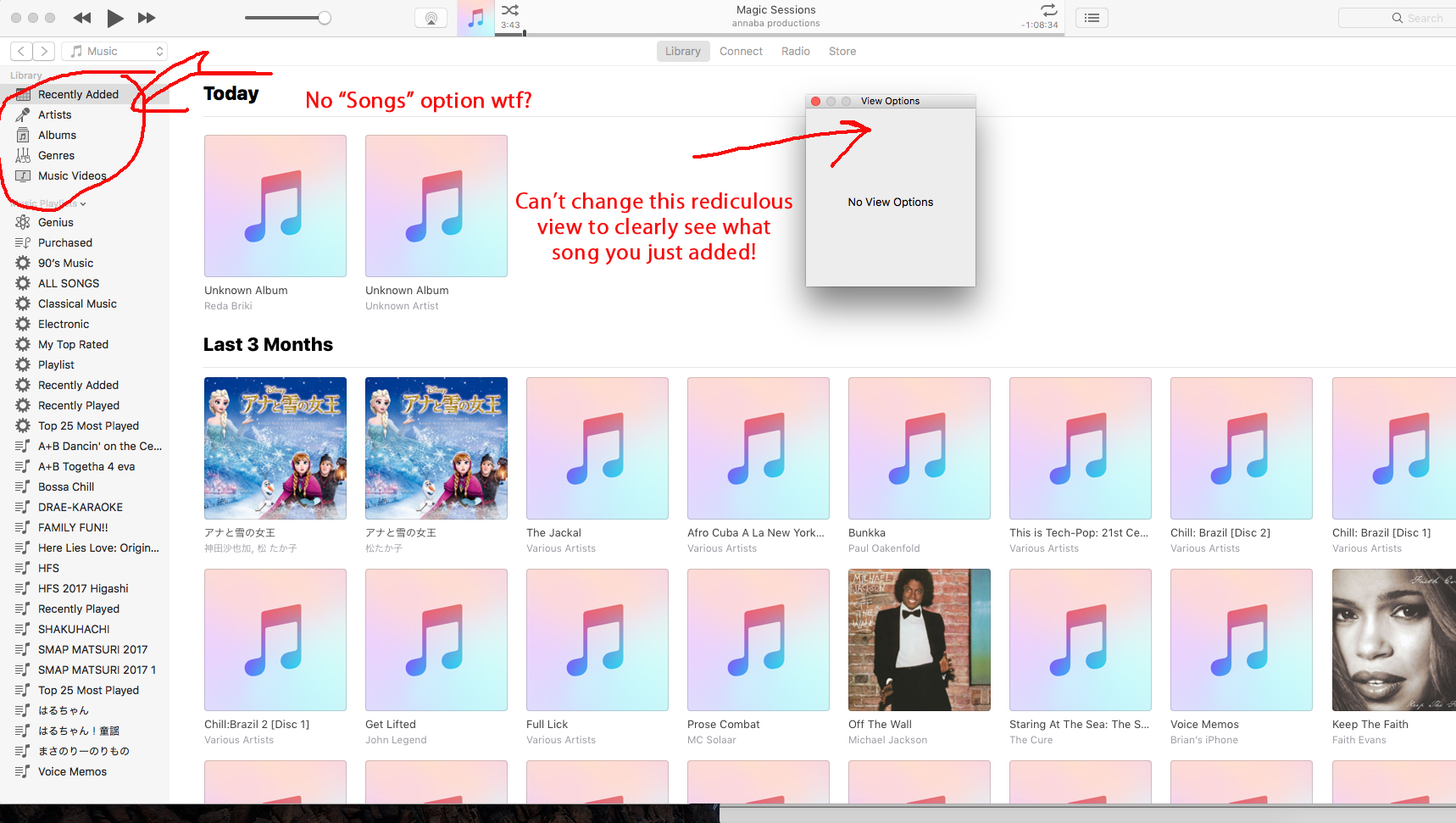Focus the Search field
1456x823 pixels.
pyautogui.click(x=1397, y=18)
